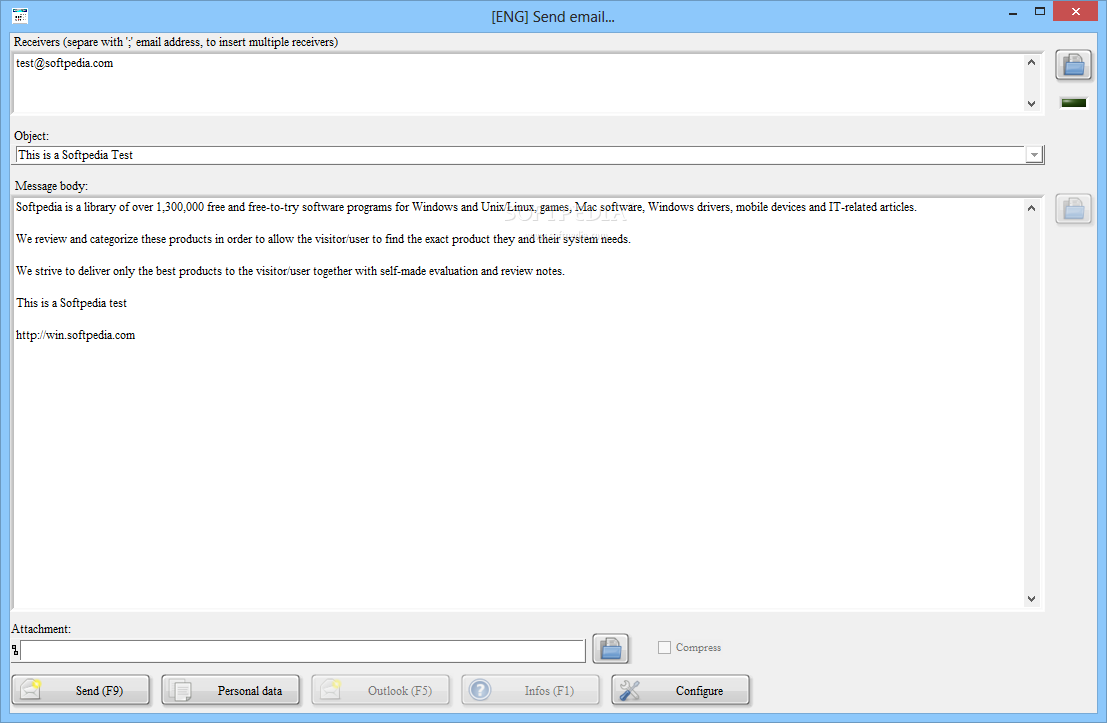Click message body scroll down arrow
Screen dimensions: 1107x723
pyautogui.click(x=1031, y=599)
